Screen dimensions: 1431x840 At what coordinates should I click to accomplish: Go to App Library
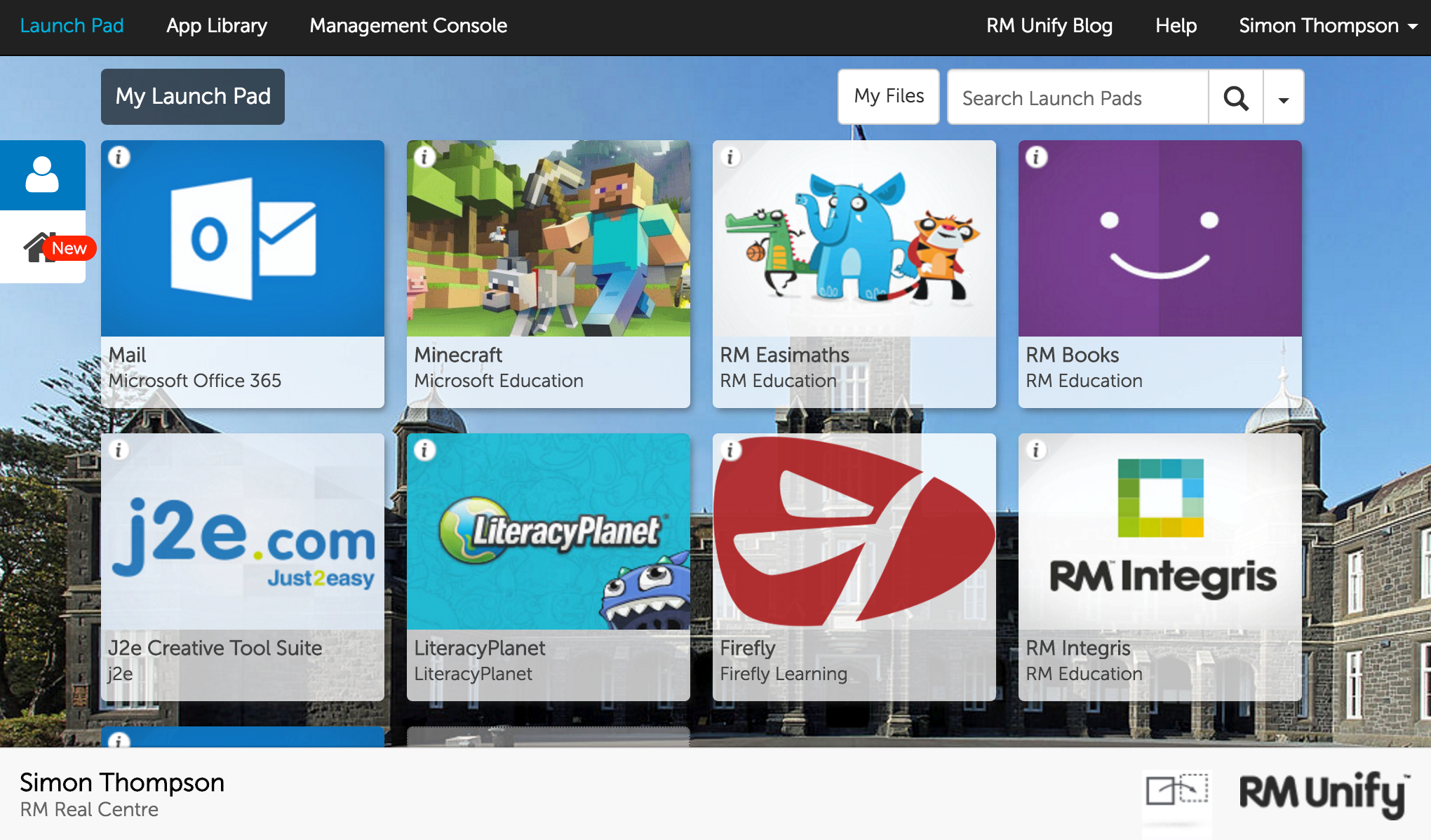[x=217, y=26]
